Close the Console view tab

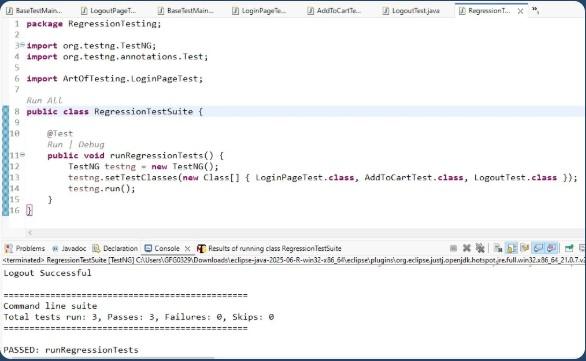(x=188, y=249)
